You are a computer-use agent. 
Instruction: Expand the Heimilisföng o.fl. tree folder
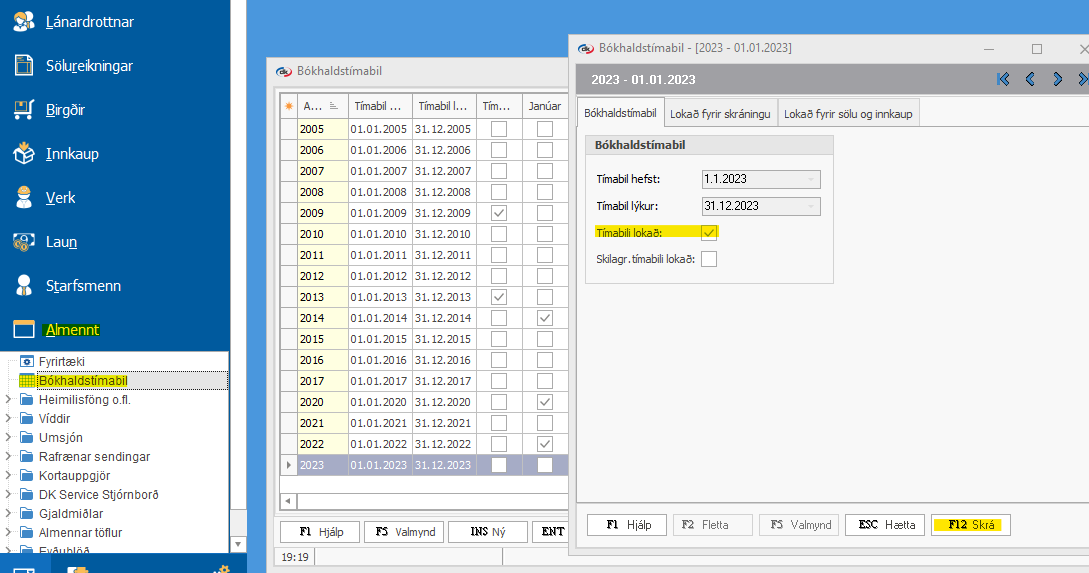coord(9,400)
